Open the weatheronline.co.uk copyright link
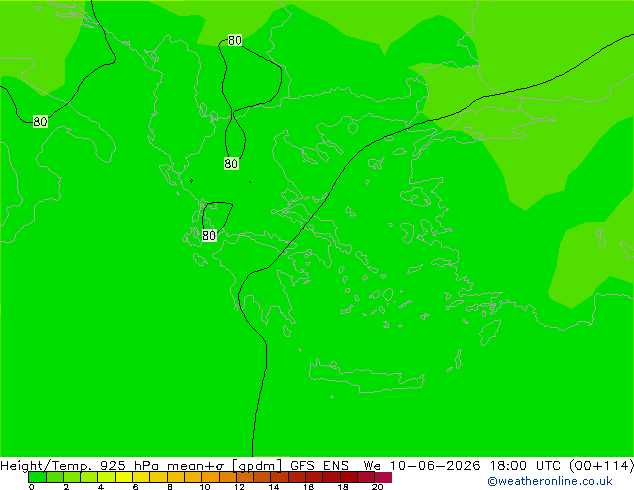634x490 pixels. click(x=550, y=481)
